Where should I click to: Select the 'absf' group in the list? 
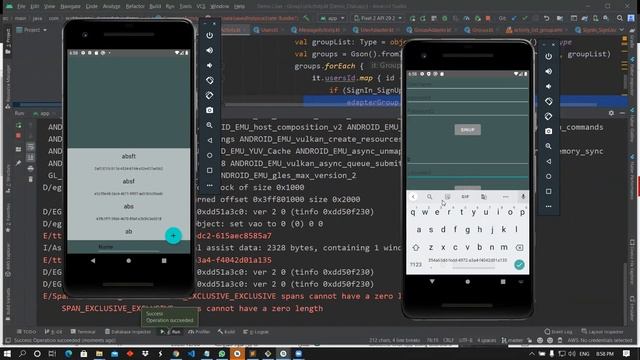(129, 181)
